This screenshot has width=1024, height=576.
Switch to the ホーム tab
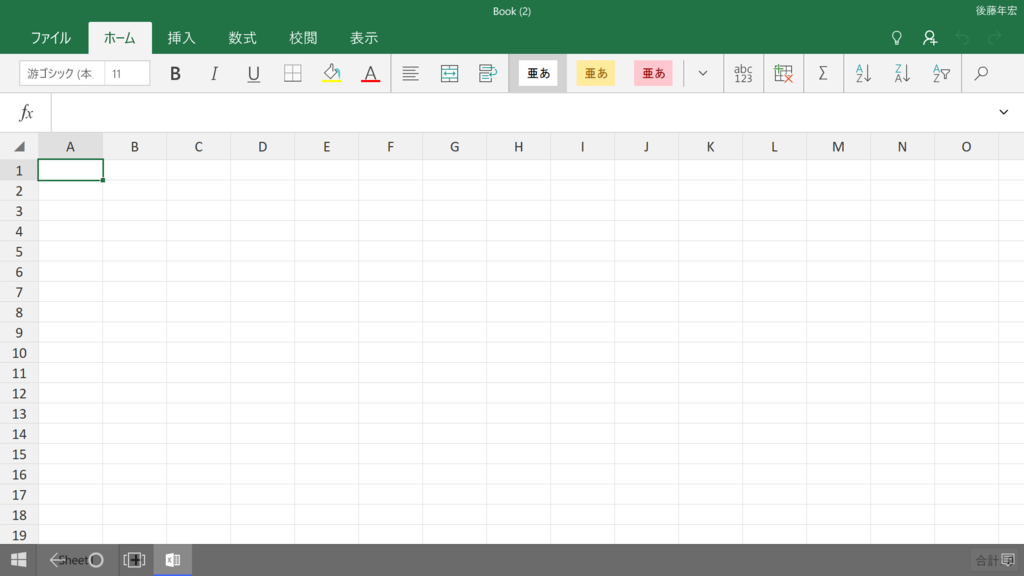pos(120,38)
